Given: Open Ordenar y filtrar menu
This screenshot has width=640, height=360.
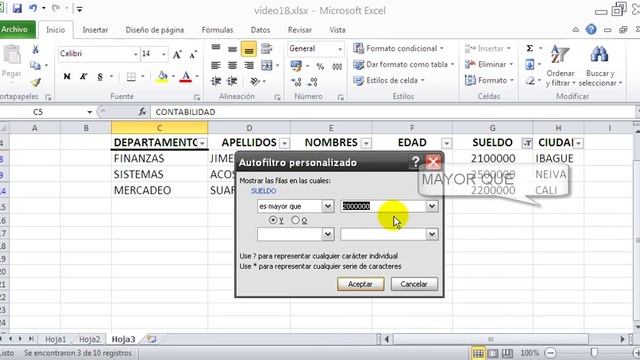Looking at the screenshot, I should pyautogui.click(x=560, y=65).
